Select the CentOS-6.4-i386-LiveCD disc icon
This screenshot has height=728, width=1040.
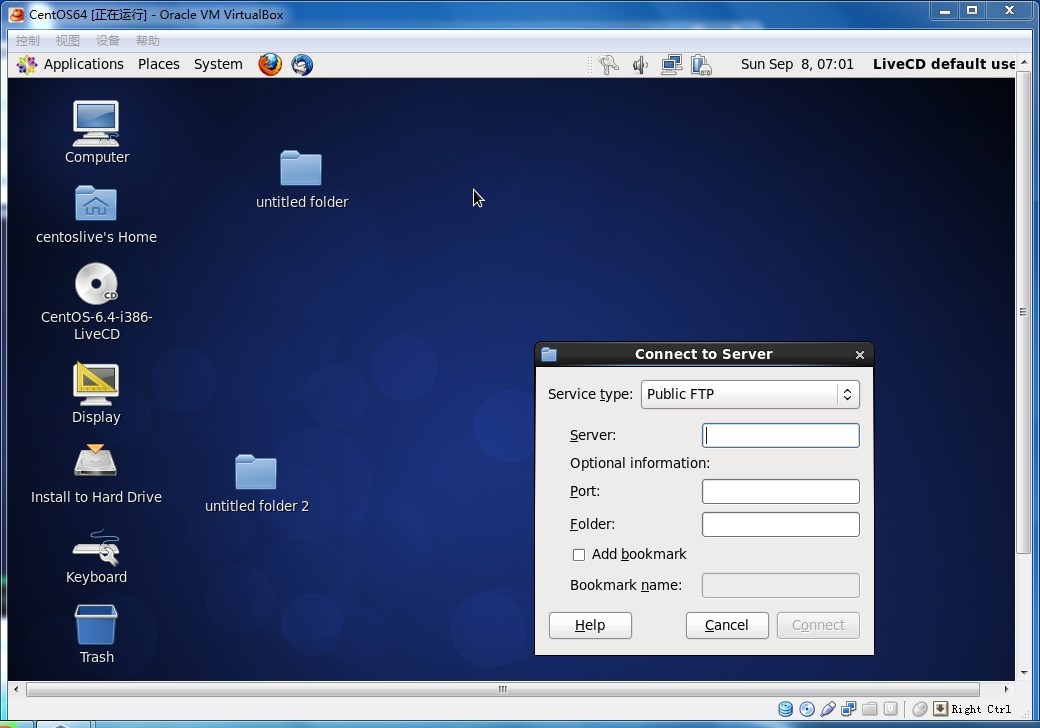(96, 284)
